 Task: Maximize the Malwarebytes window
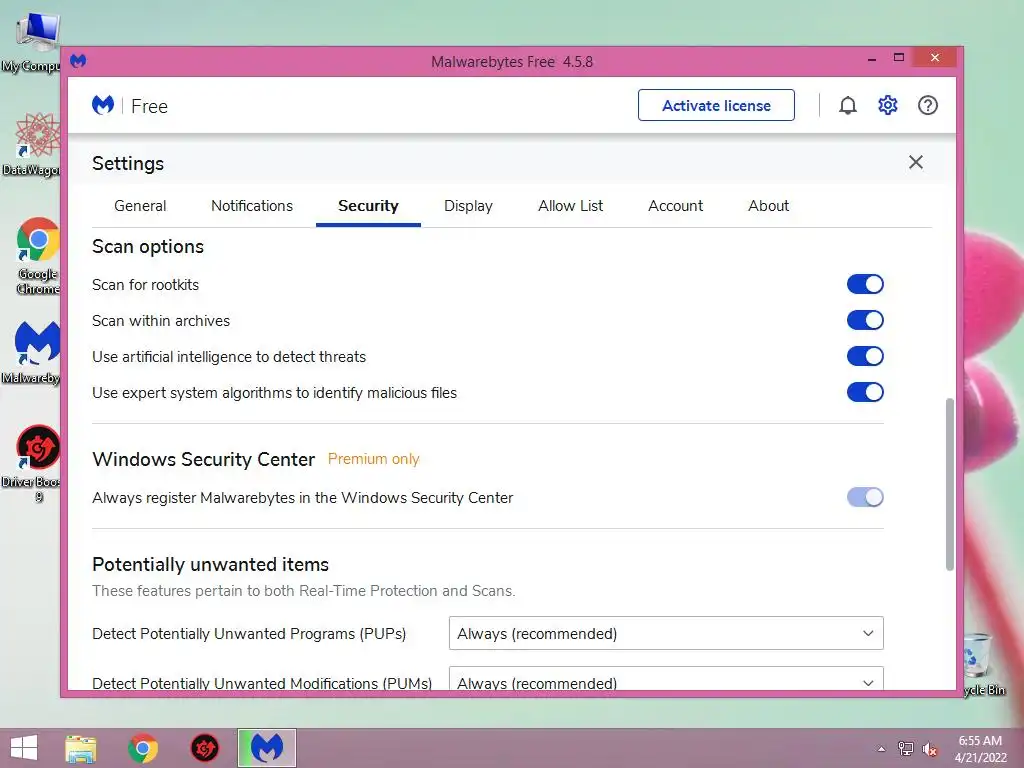coord(899,57)
